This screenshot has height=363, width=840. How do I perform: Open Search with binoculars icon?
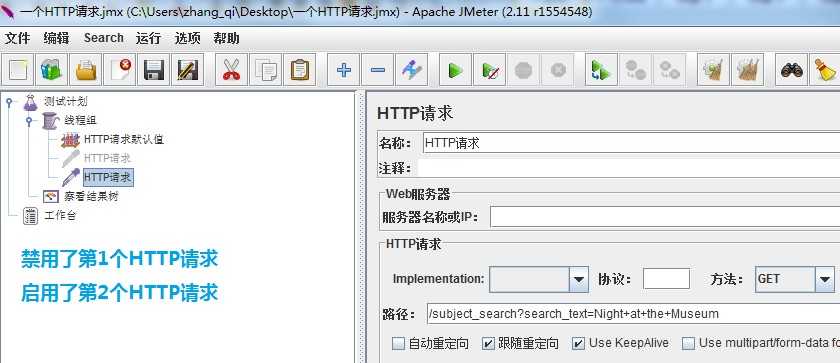(792, 70)
